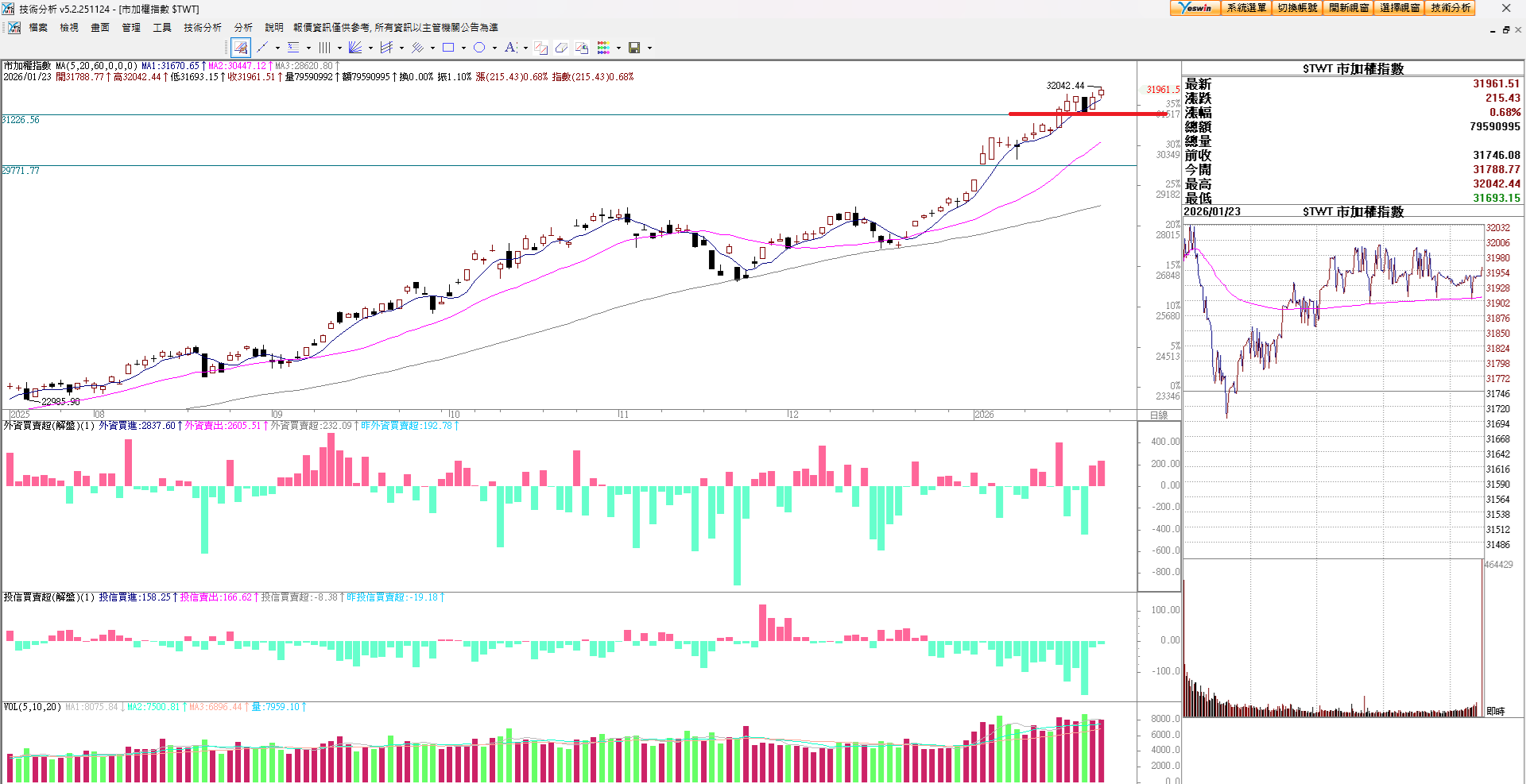This screenshot has height=784, width=1526.
Task: Click the 系統選單 button
Action: (1245, 8)
